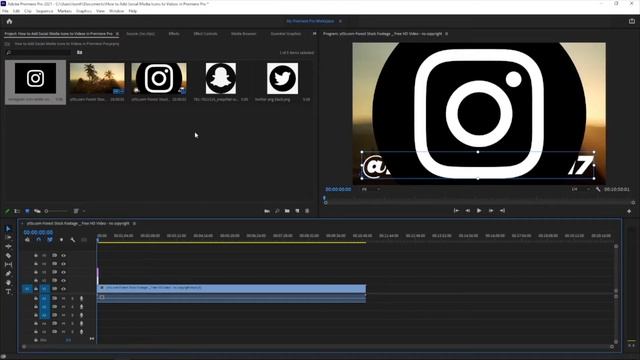Select the Pen tool

(8, 273)
